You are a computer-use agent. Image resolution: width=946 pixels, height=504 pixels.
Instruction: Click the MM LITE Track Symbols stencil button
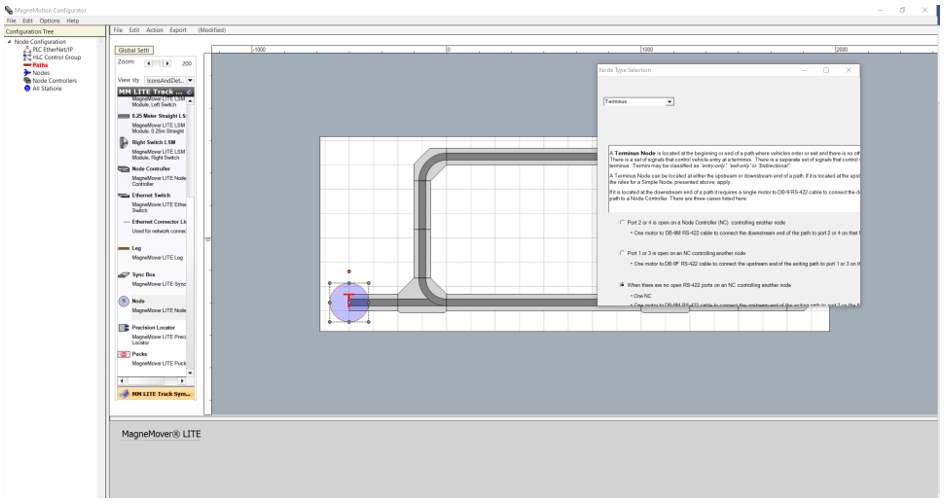(x=156, y=394)
